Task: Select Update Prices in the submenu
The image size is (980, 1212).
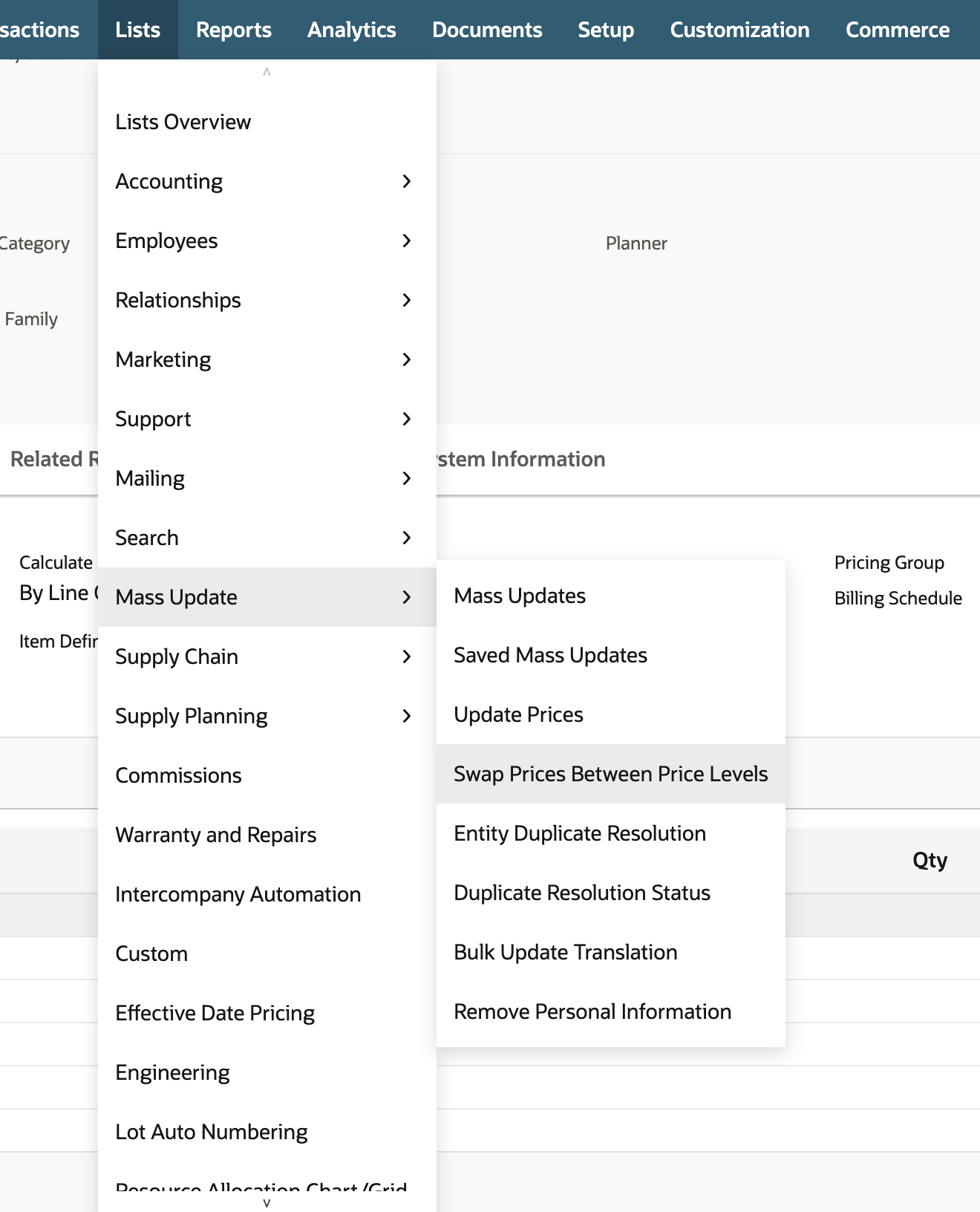Action: 611,714
